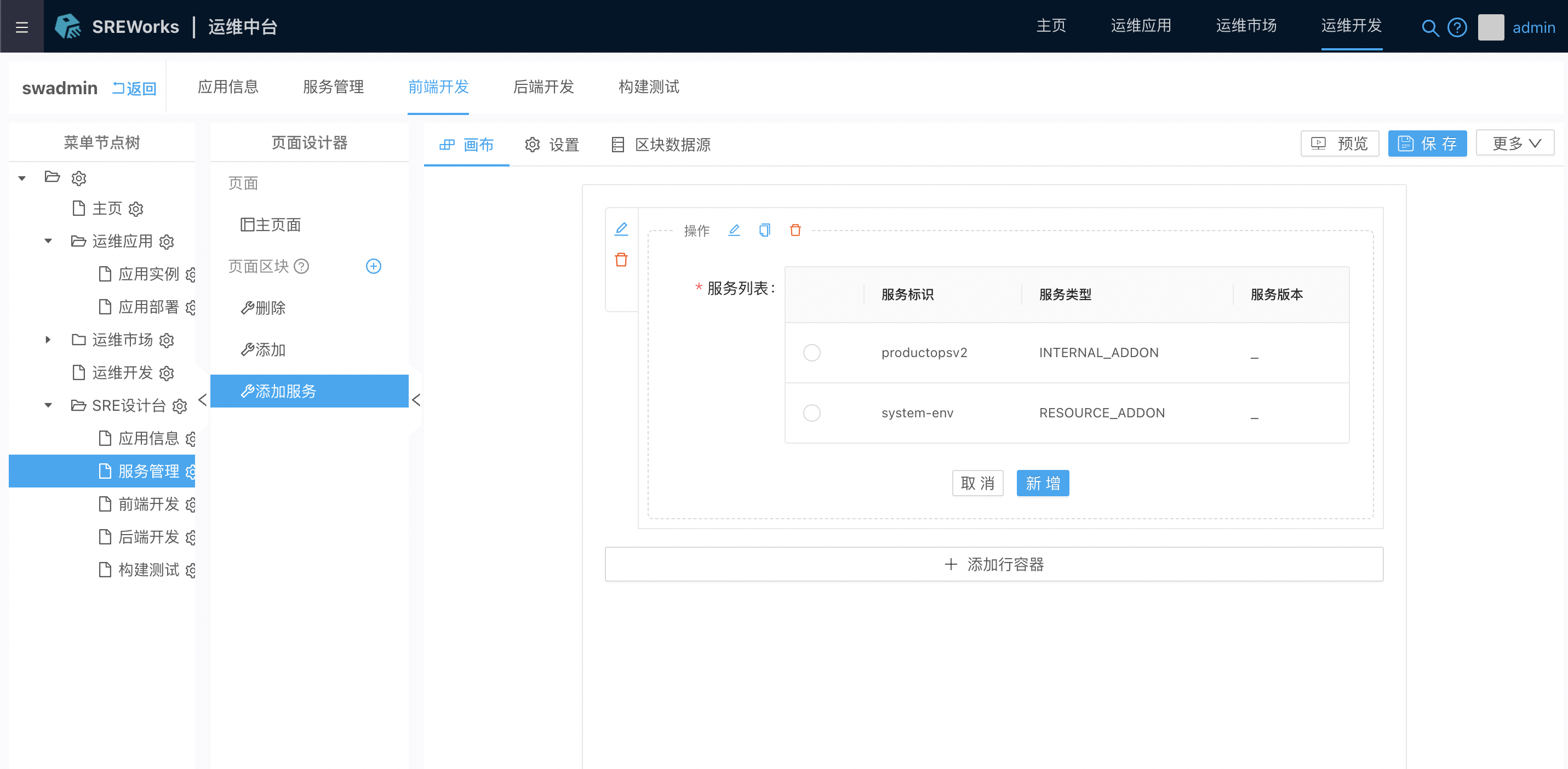
Task: Click add page block plus icon
Action: click(x=373, y=267)
